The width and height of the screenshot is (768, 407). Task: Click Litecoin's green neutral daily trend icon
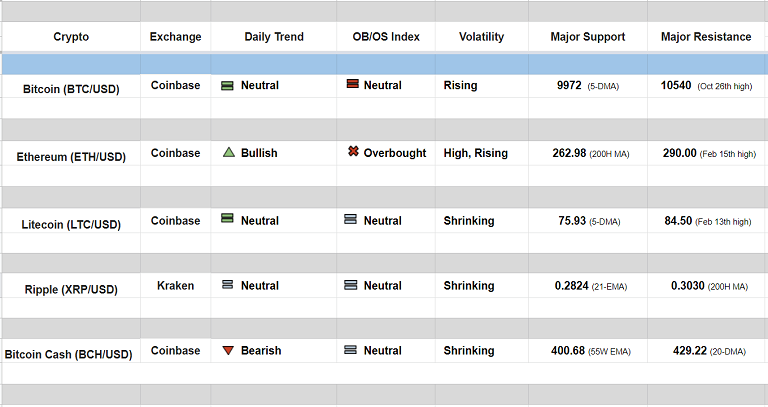point(227,219)
